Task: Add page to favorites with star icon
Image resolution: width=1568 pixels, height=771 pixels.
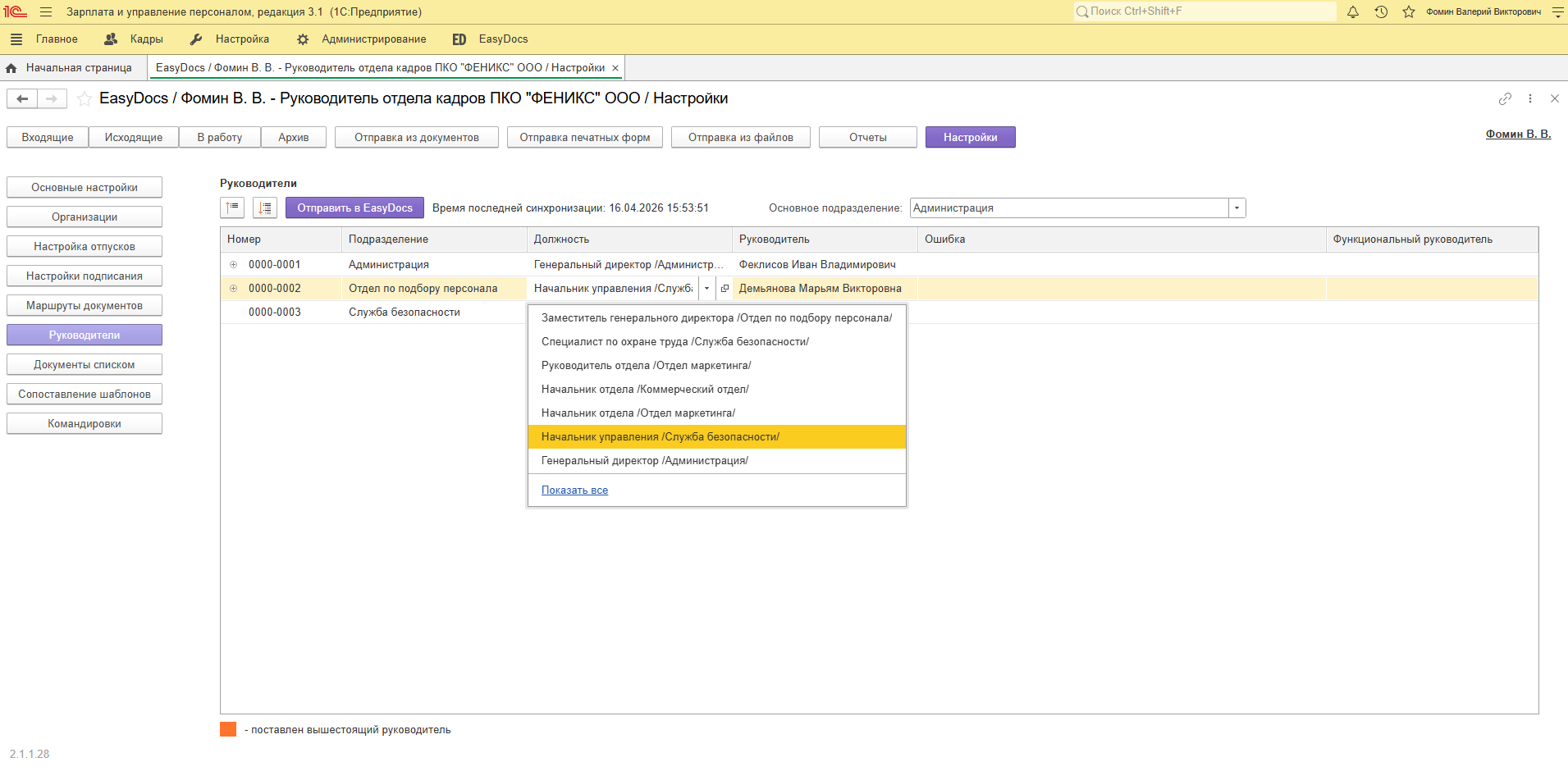Action: tap(84, 99)
